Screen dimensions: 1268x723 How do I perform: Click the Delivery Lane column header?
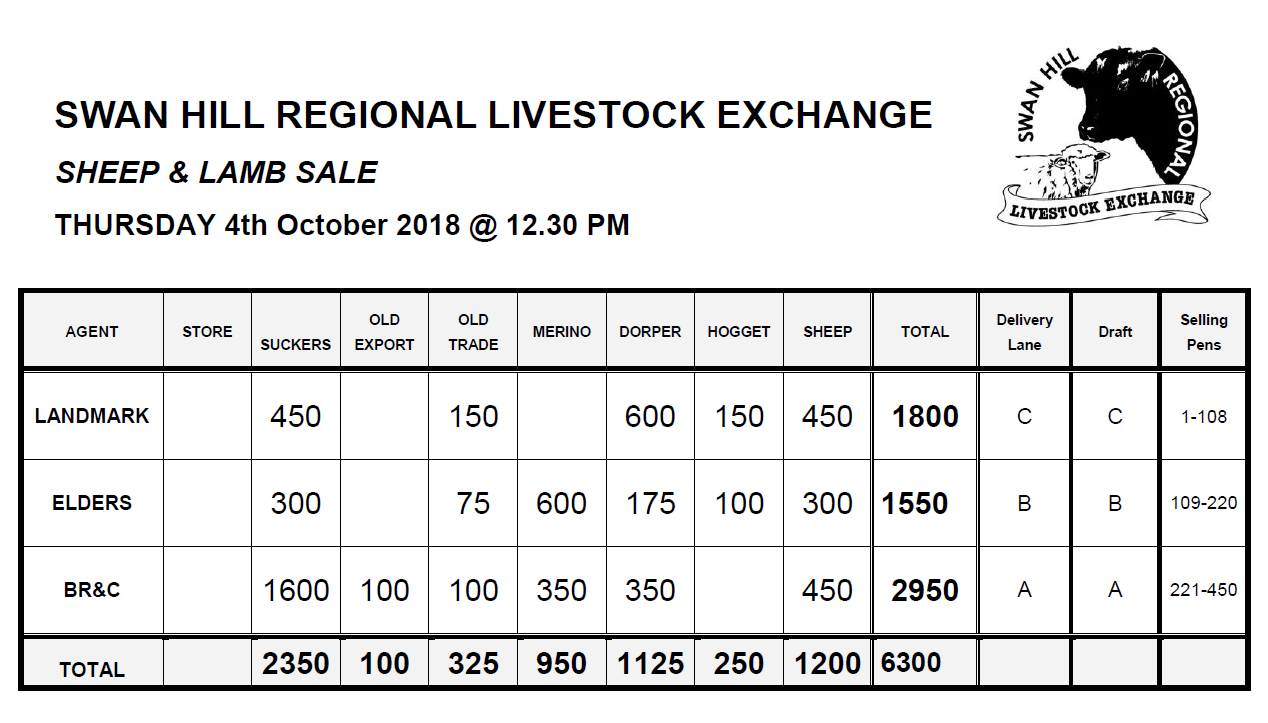click(1024, 332)
